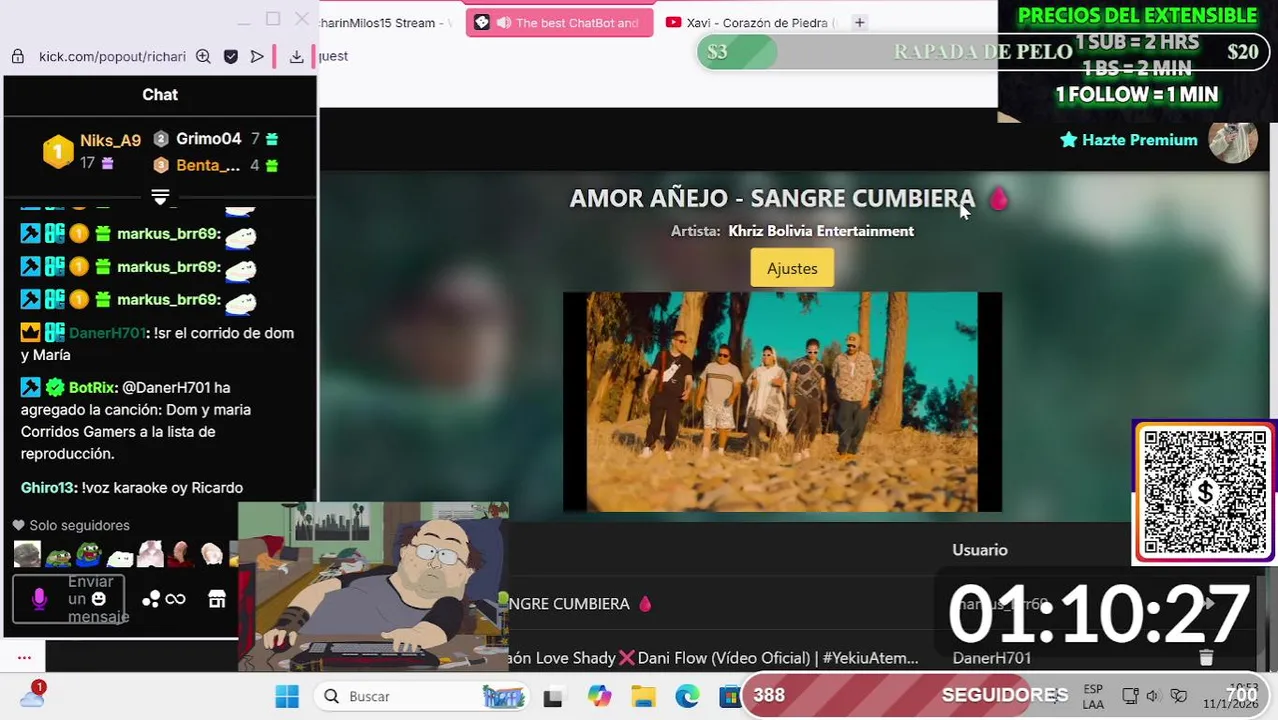This screenshot has height=720, width=1278.
Task: Click the Enviar un mensaje chat field
Action: 70,599
